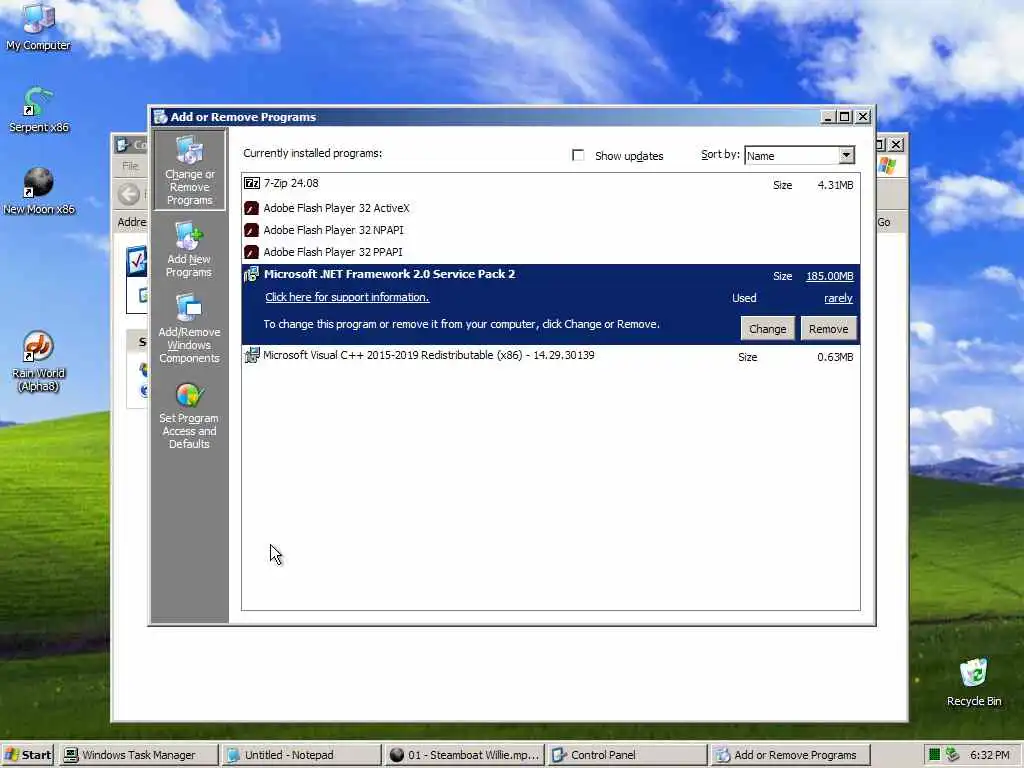Select Adobe Flash Player 32 NPAPI entry
Screen dimensions: 1024x768
(x=551, y=231)
